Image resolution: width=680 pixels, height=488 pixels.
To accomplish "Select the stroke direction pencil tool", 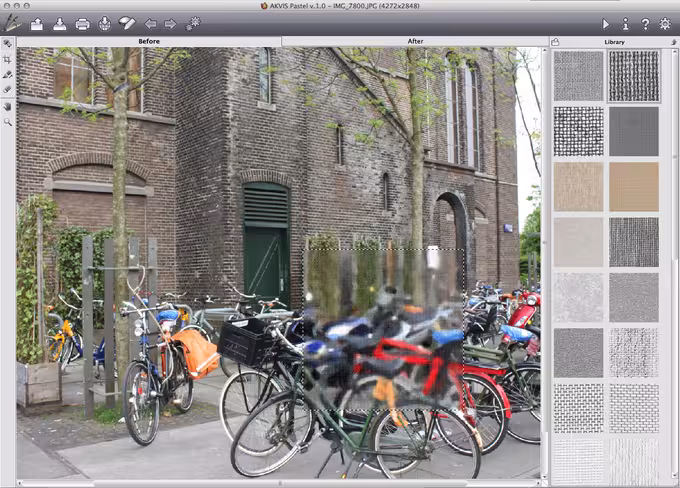I will click(x=7, y=75).
